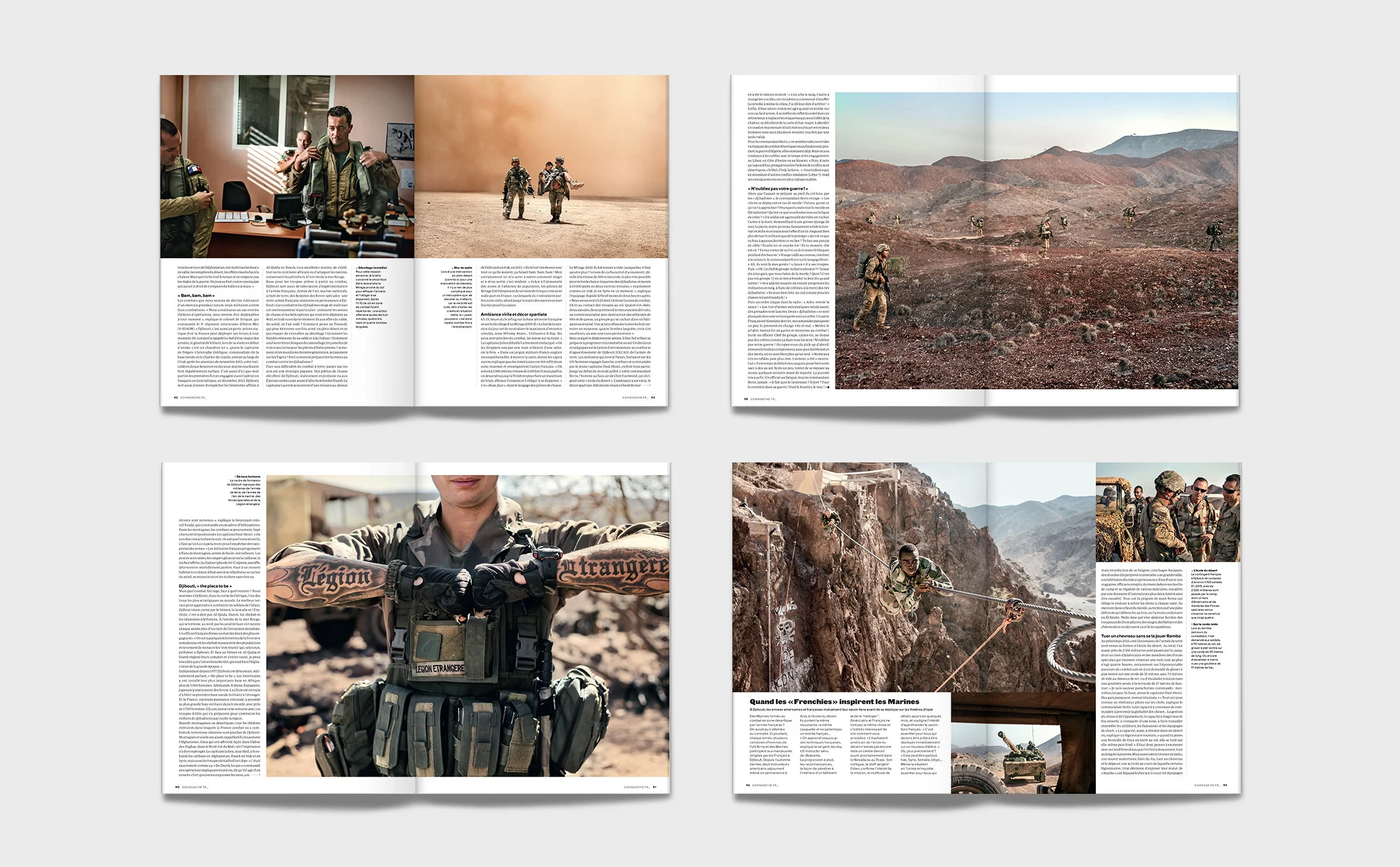
Task: Click the caption titled 'Décollage immédiat'
Action: (x=372, y=298)
